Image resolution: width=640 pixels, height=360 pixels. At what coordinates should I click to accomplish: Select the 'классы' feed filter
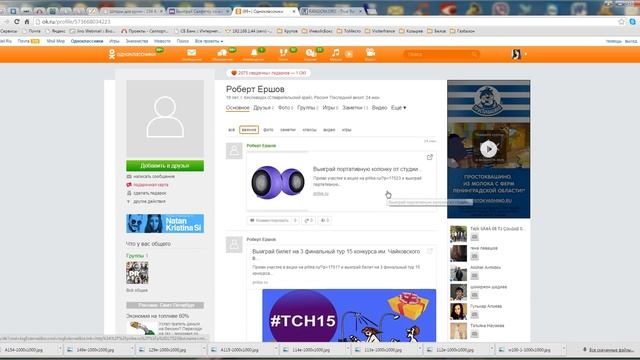pyautogui.click(x=309, y=130)
